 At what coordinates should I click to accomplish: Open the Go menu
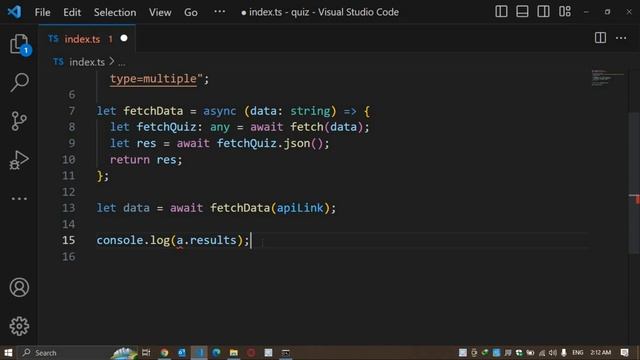191,12
